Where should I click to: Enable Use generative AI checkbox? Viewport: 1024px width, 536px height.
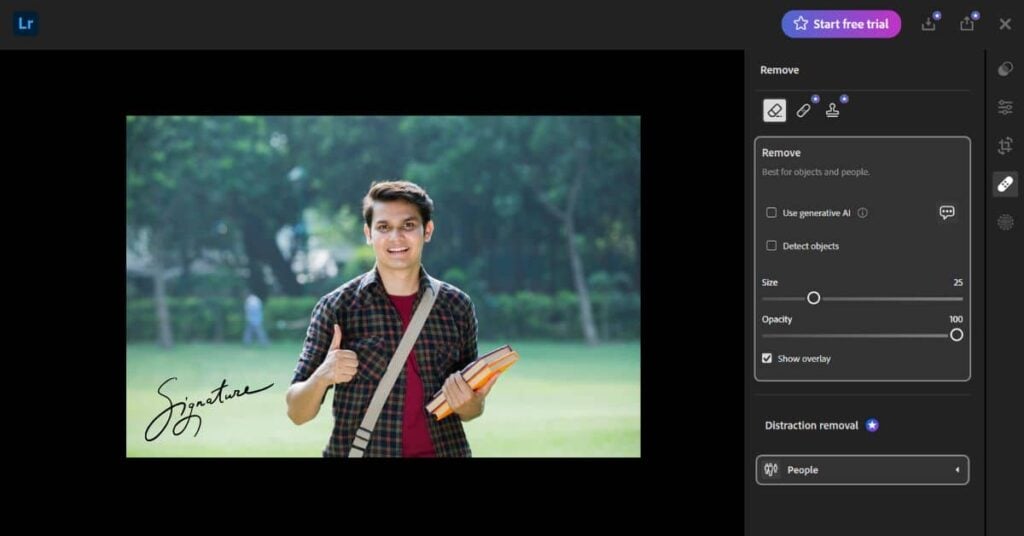(771, 213)
